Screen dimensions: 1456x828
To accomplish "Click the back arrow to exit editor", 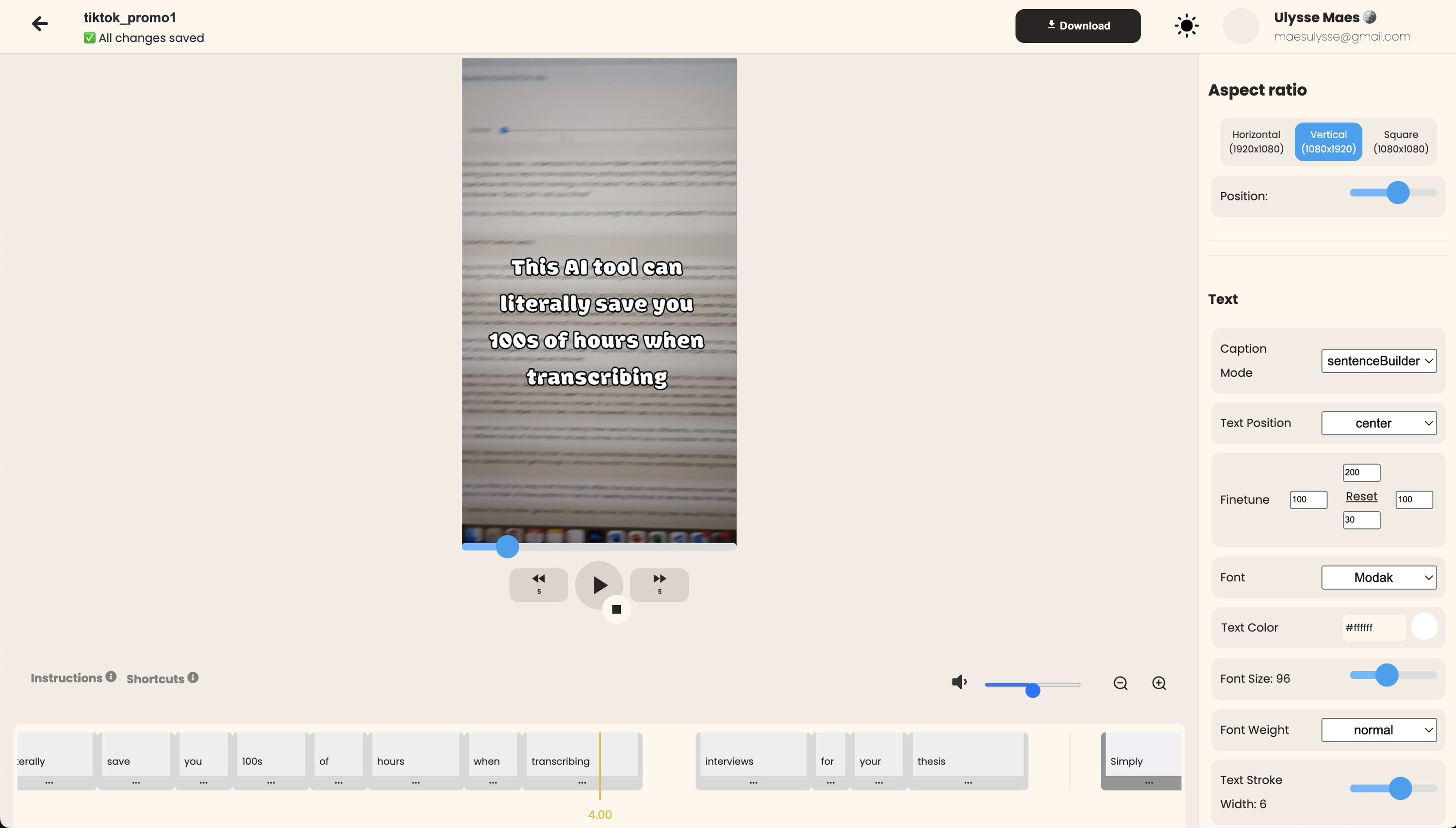I will point(40,24).
